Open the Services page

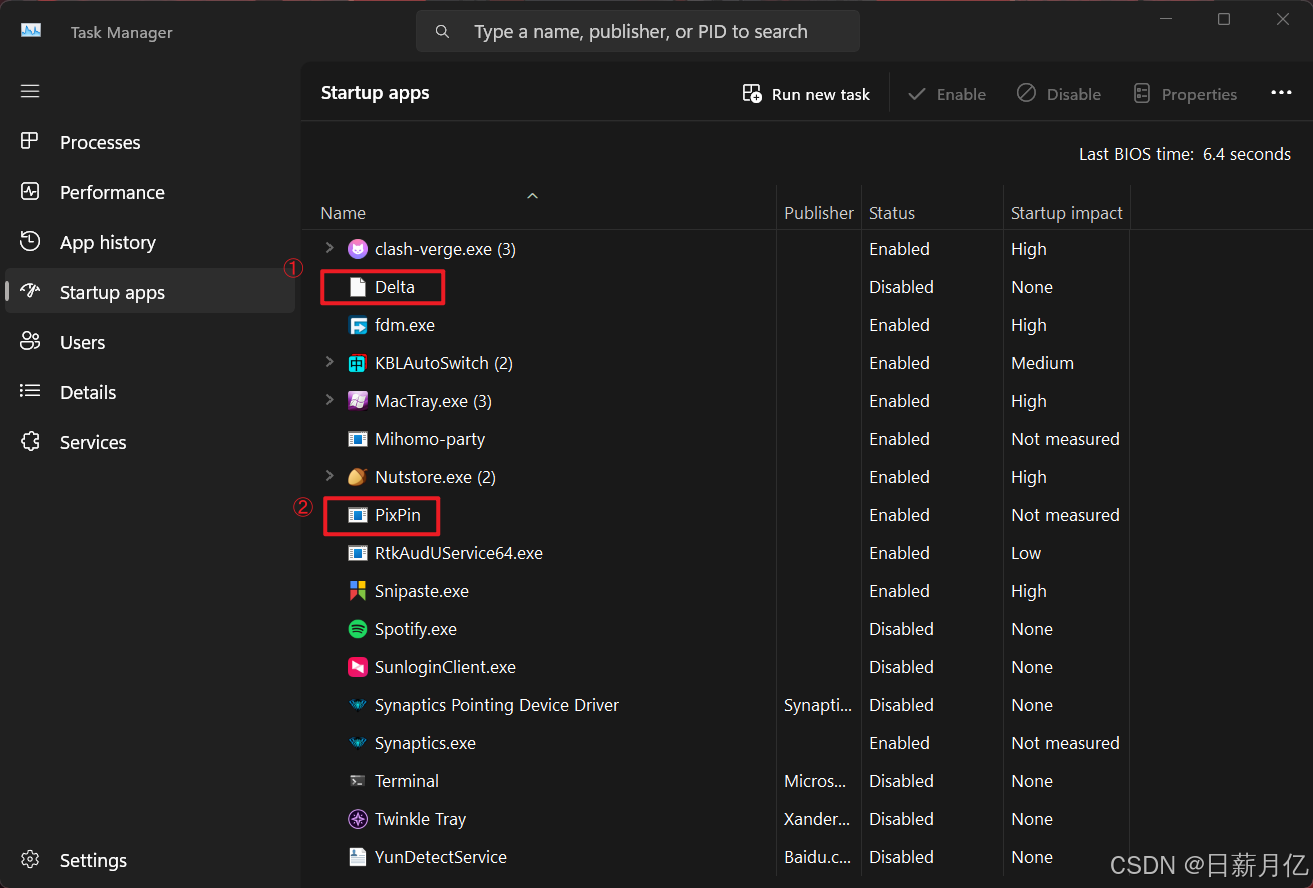tap(150, 442)
